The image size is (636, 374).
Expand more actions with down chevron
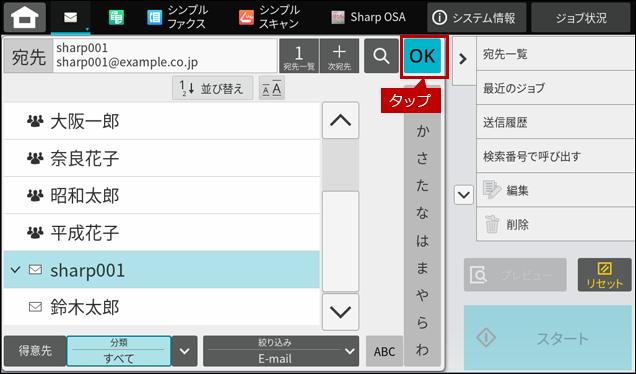tap(464, 195)
